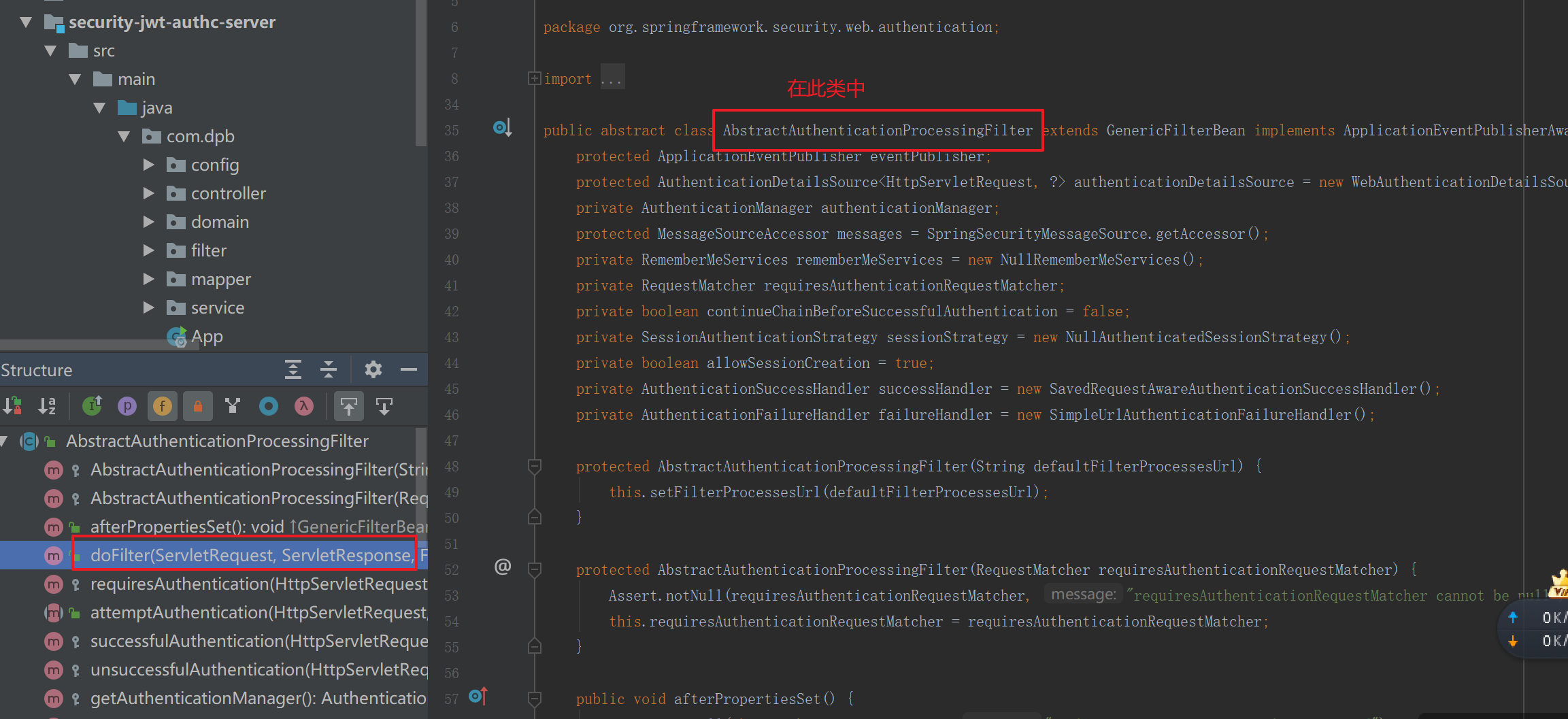
Task: Click the @ gutter icon on line 52
Action: click(503, 567)
